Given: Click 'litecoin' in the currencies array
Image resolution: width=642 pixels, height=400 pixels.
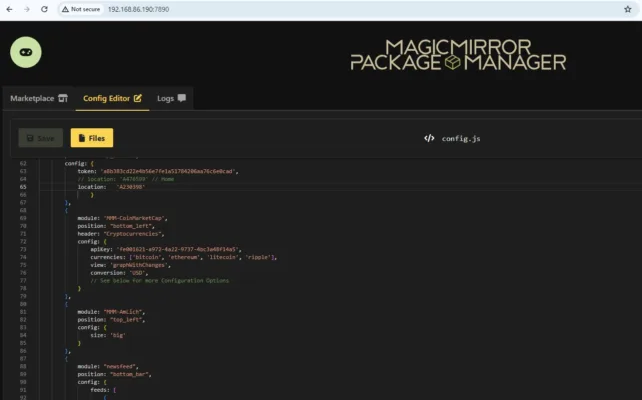Looking at the screenshot, I should click(223, 257).
